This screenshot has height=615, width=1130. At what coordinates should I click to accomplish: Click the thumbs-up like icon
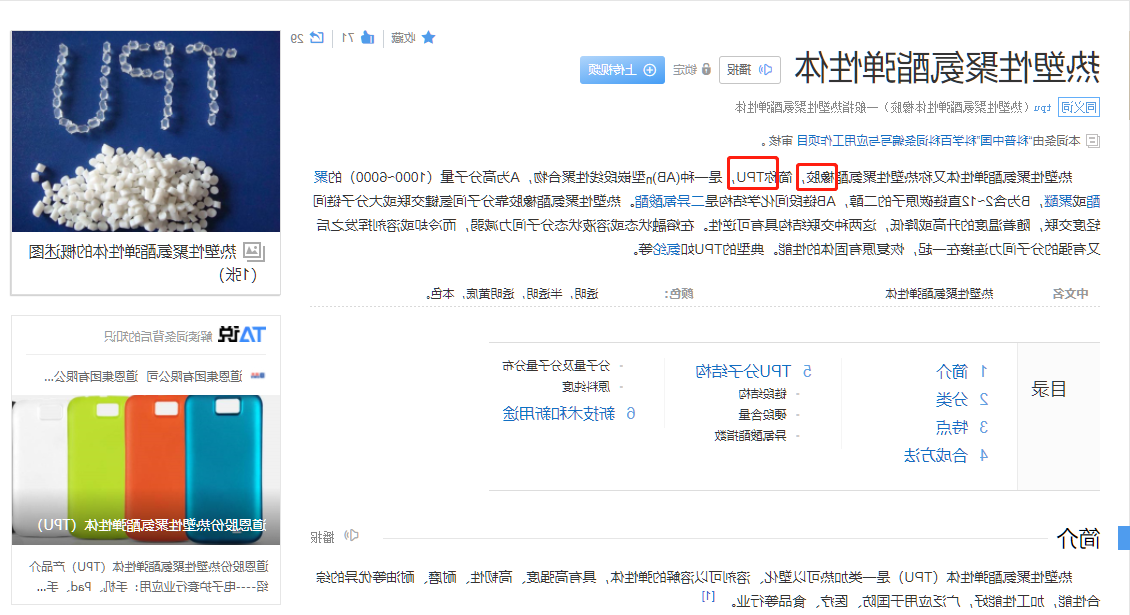point(368,37)
